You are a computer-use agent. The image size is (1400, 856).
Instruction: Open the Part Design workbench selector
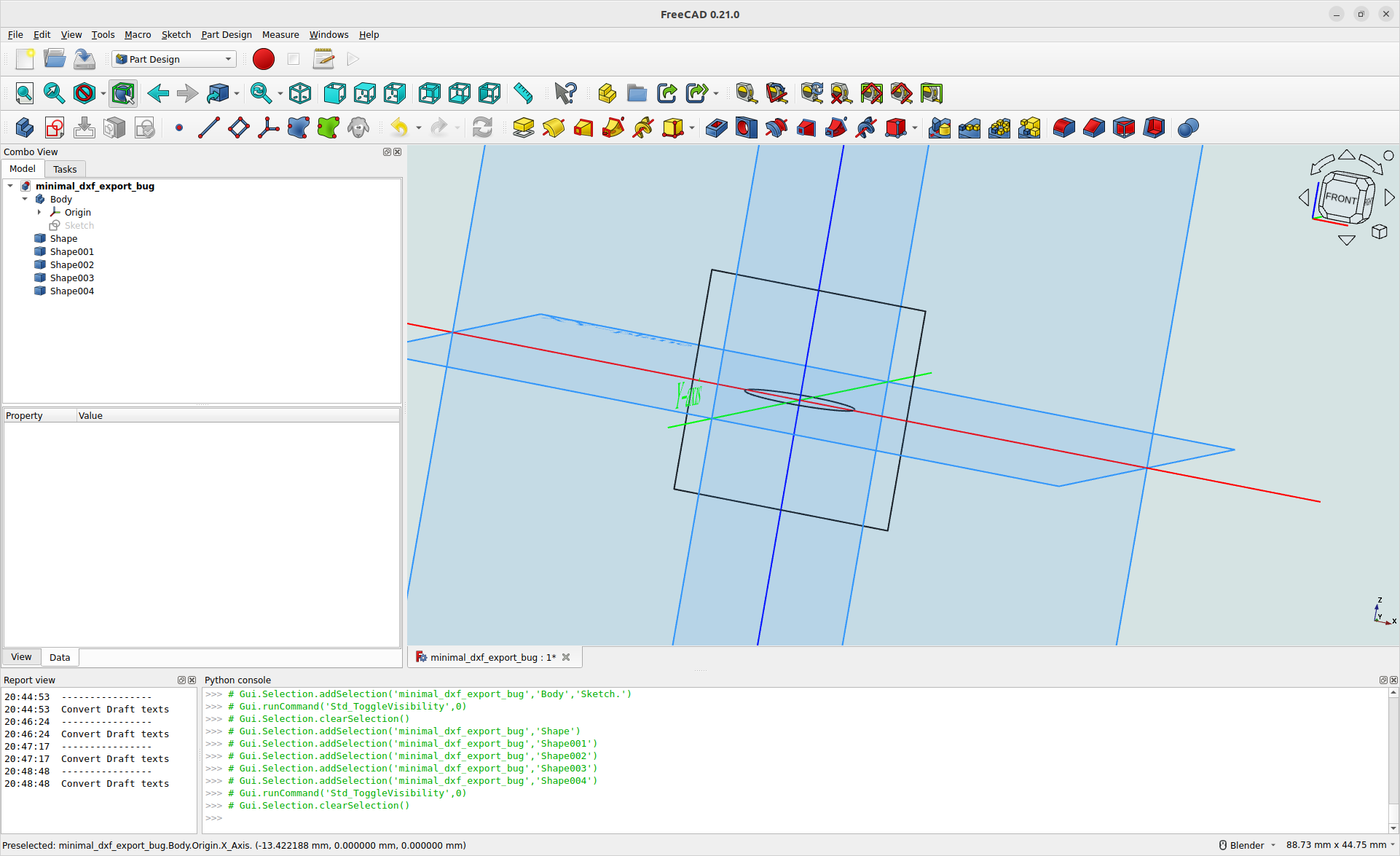(x=173, y=59)
